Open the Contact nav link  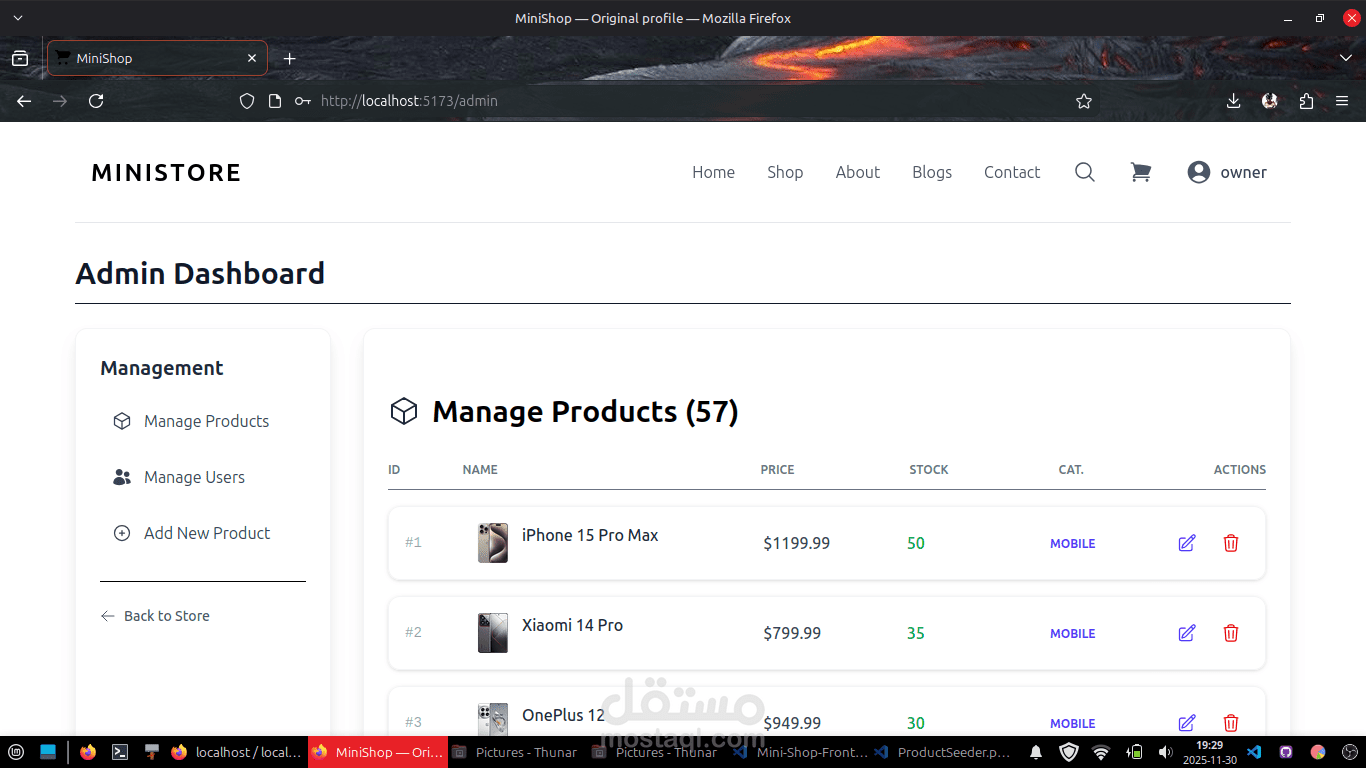point(1012,172)
